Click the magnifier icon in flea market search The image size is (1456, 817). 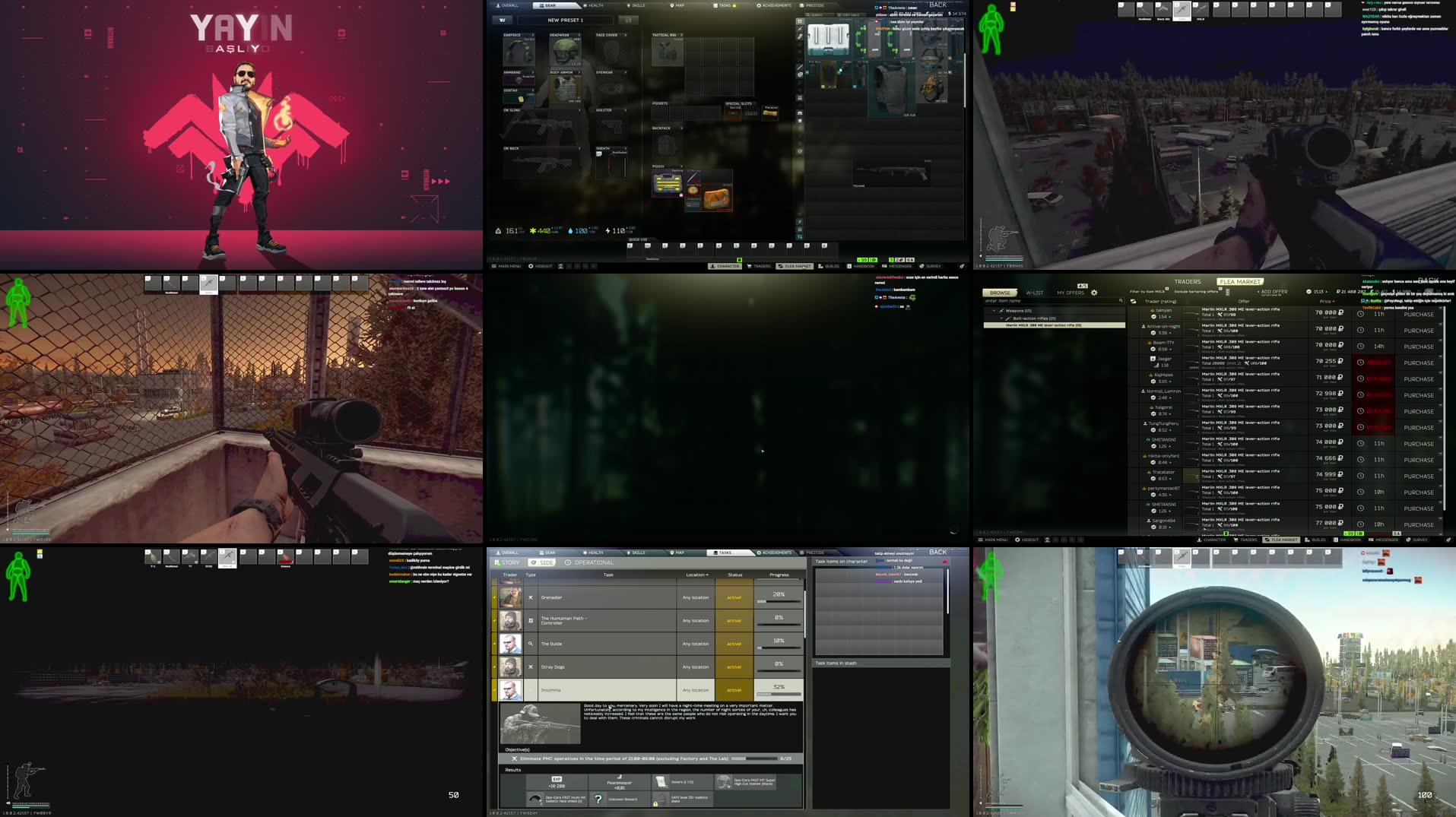1122,299
